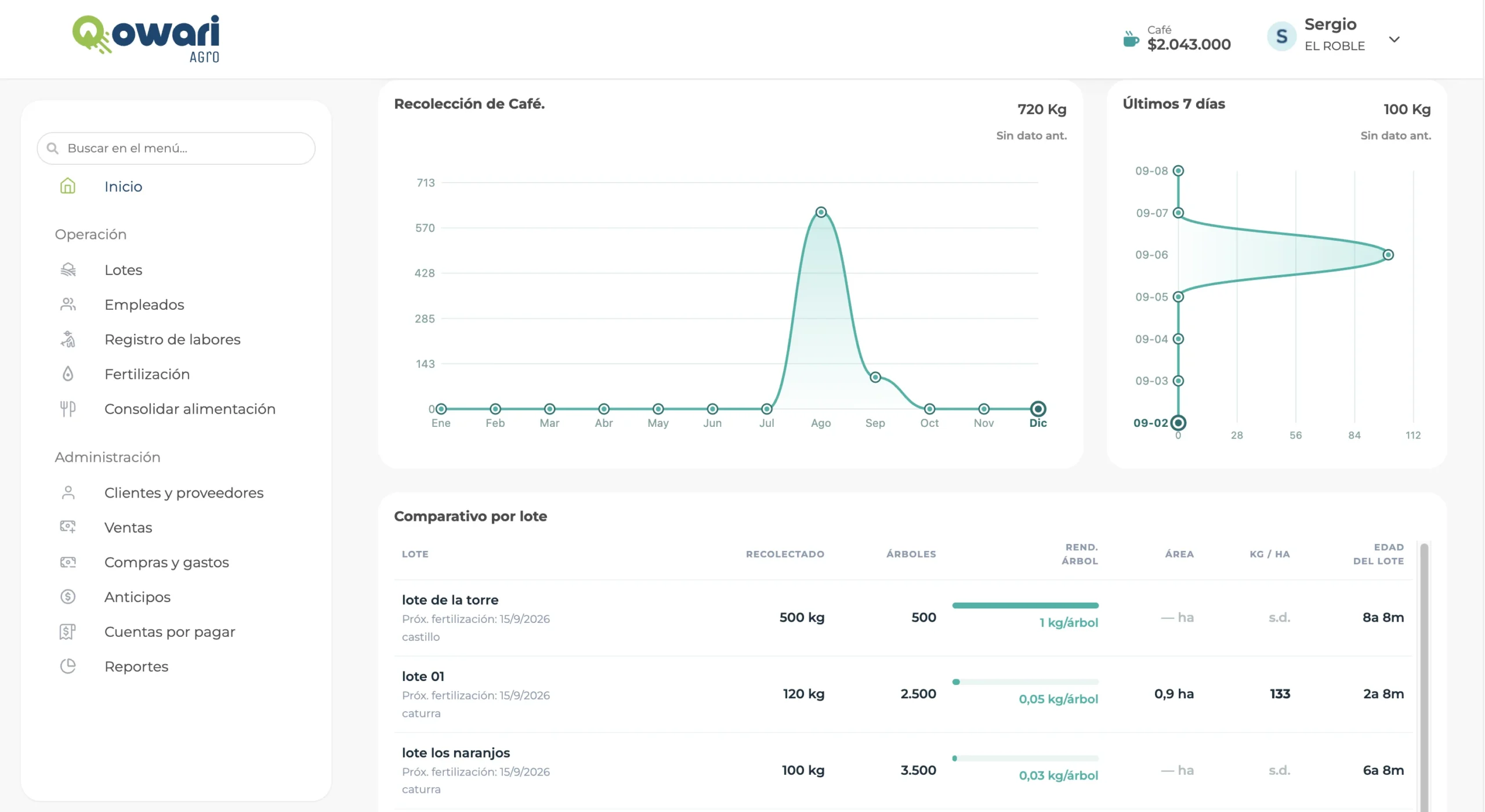1485x812 pixels.
Task: Click the Anticipos dollar coin icon
Action: click(x=68, y=597)
